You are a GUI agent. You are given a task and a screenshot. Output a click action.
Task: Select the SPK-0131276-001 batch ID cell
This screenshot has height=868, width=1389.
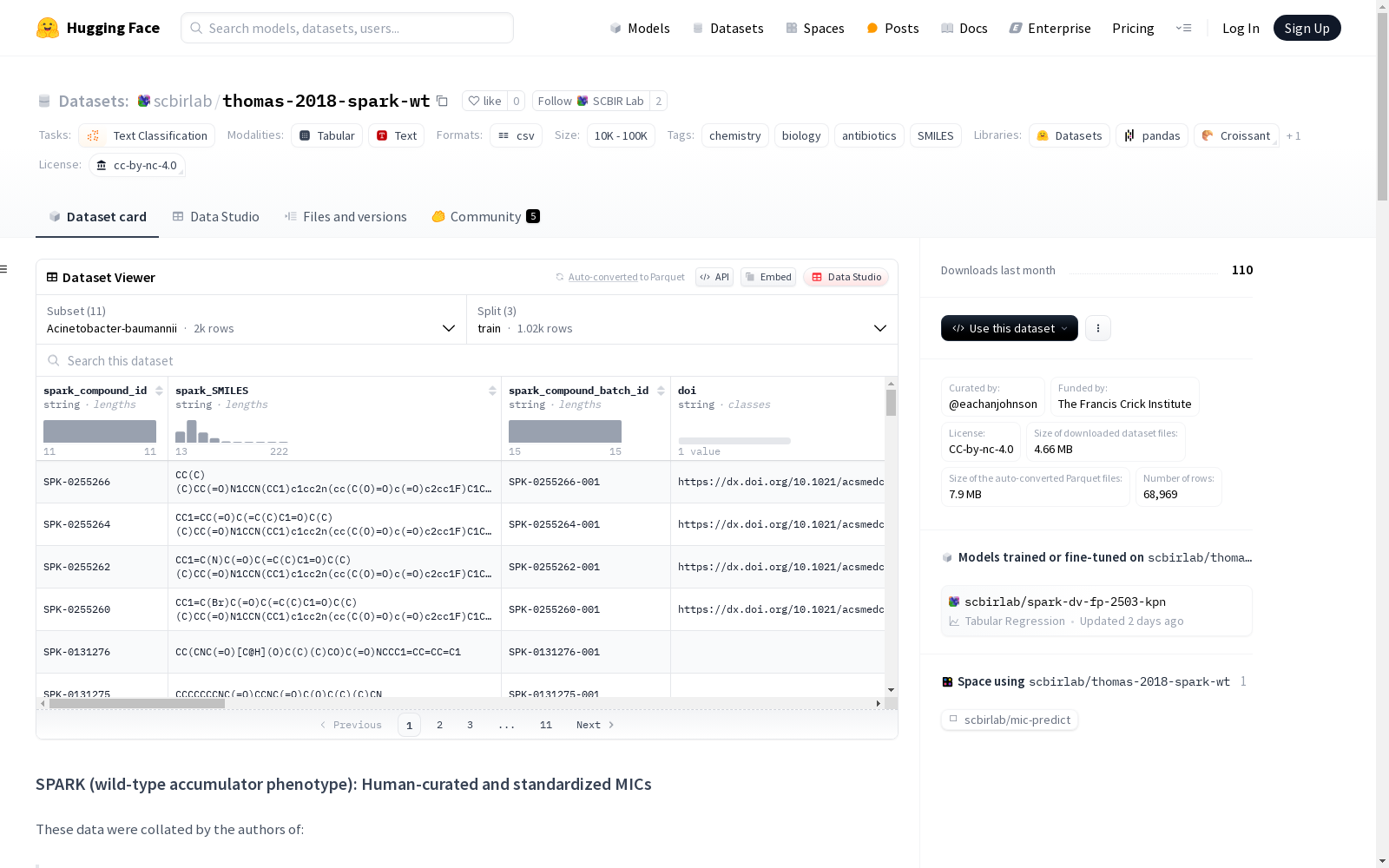click(586, 652)
